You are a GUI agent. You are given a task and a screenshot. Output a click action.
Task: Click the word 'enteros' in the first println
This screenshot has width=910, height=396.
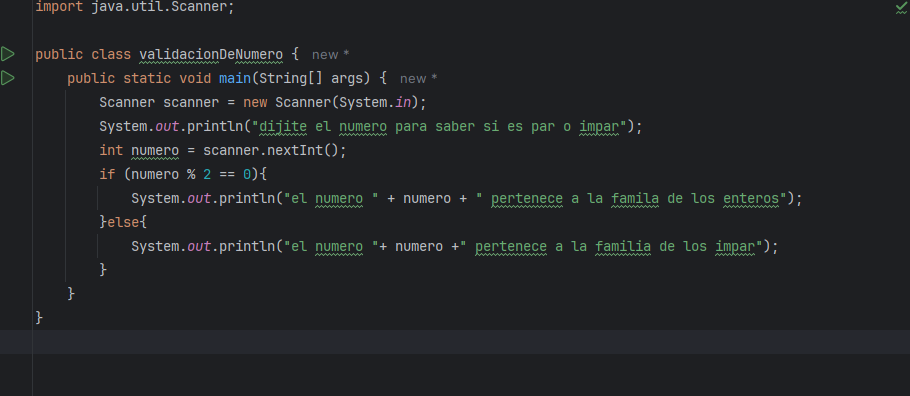[751, 199]
